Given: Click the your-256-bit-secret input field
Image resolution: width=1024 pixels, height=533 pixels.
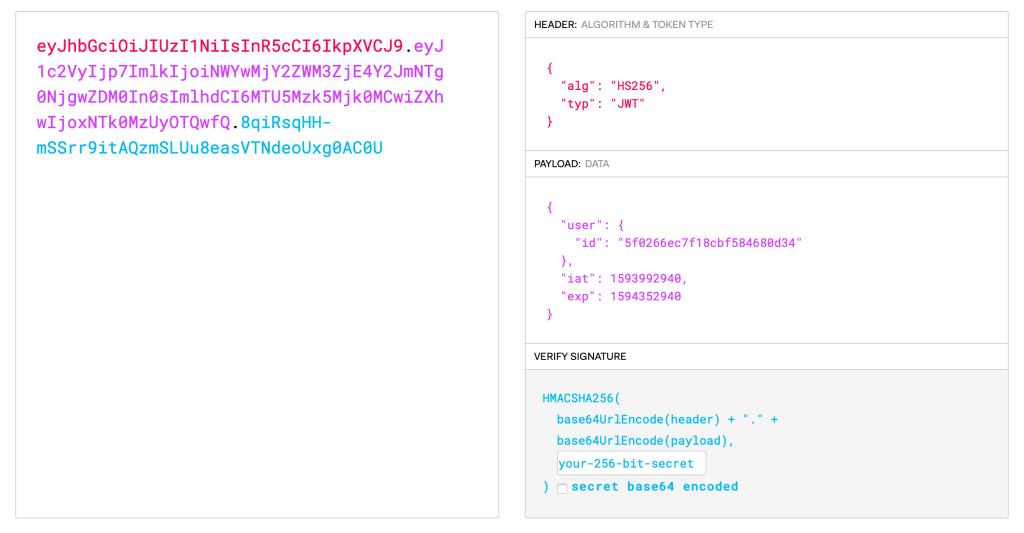Looking at the screenshot, I should [631, 463].
